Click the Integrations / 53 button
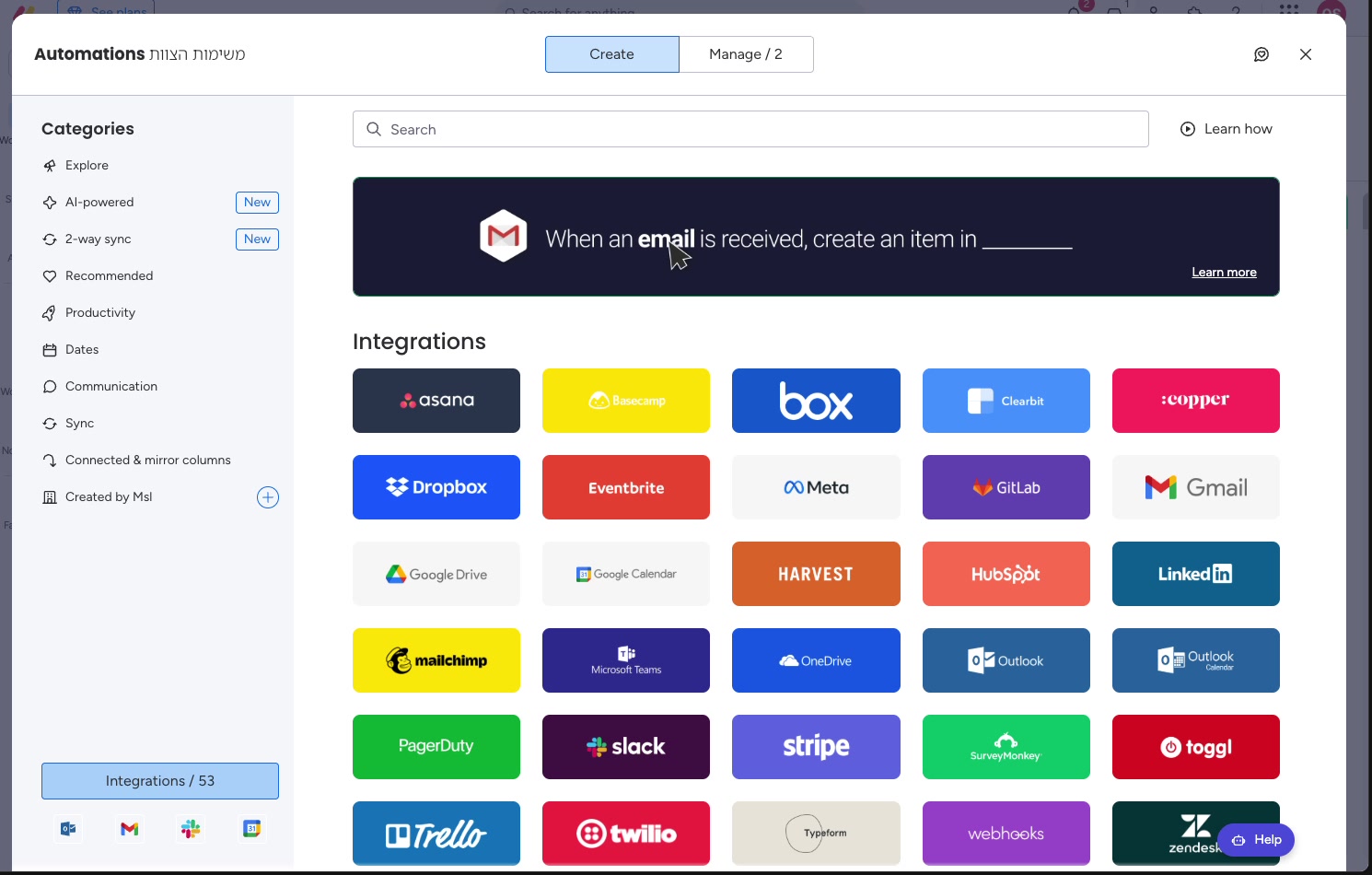This screenshot has width=1372, height=875. pos(160,781)
